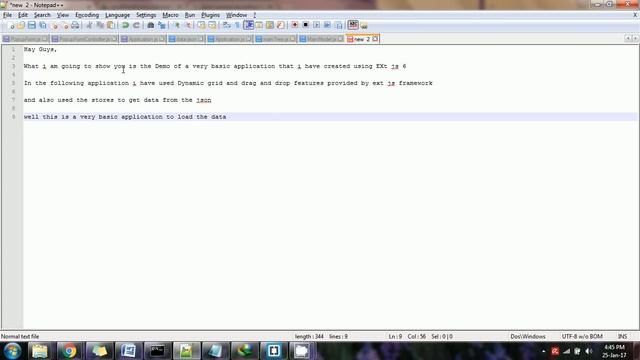640x360 pixels.
Task: Click the Open file toolbar icon
Action: coord(21,25)
